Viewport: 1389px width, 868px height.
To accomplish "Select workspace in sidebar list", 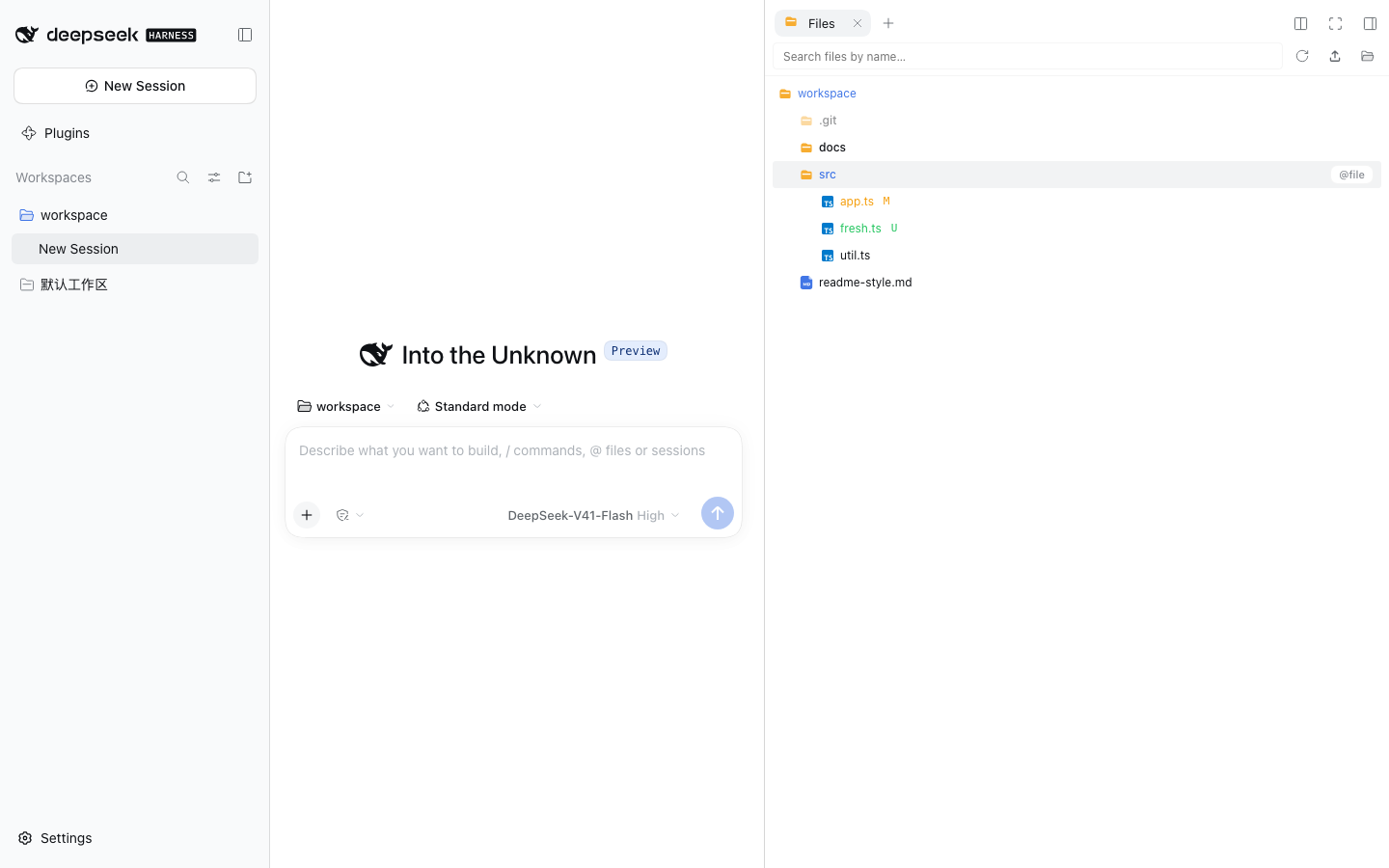I will click(x=135, y=215).
